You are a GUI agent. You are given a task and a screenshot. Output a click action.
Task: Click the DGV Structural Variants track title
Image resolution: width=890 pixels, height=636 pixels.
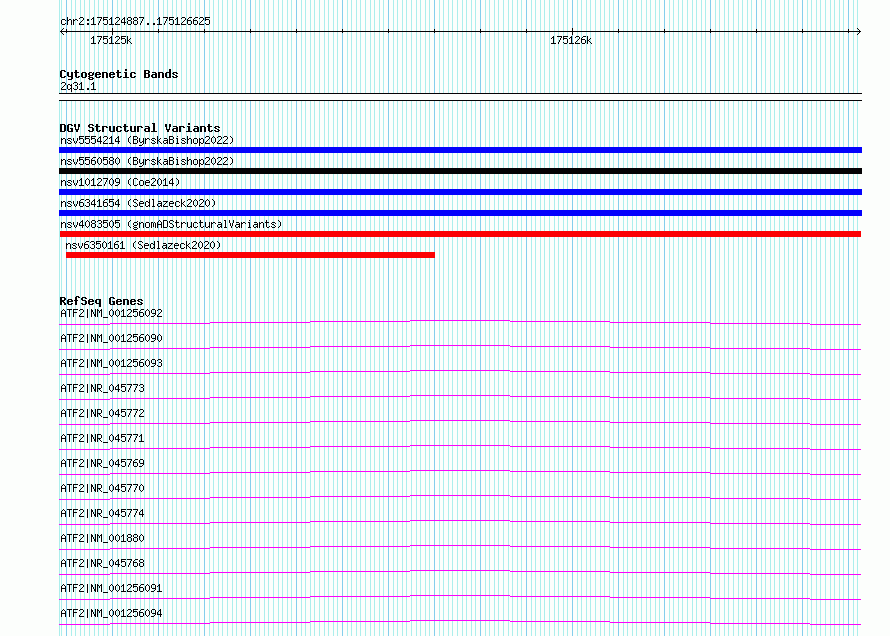pos(140,128)
